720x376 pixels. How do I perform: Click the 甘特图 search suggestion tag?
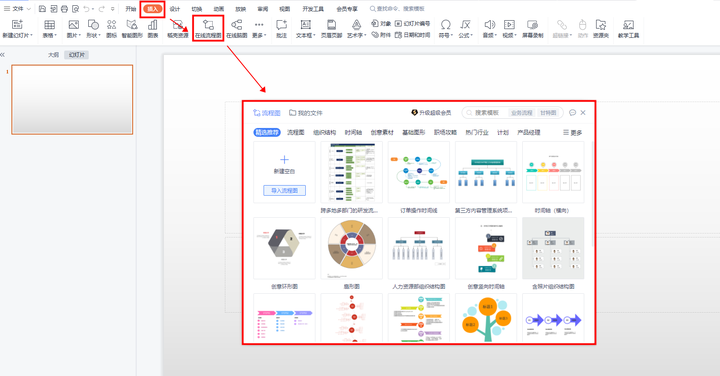548,112
